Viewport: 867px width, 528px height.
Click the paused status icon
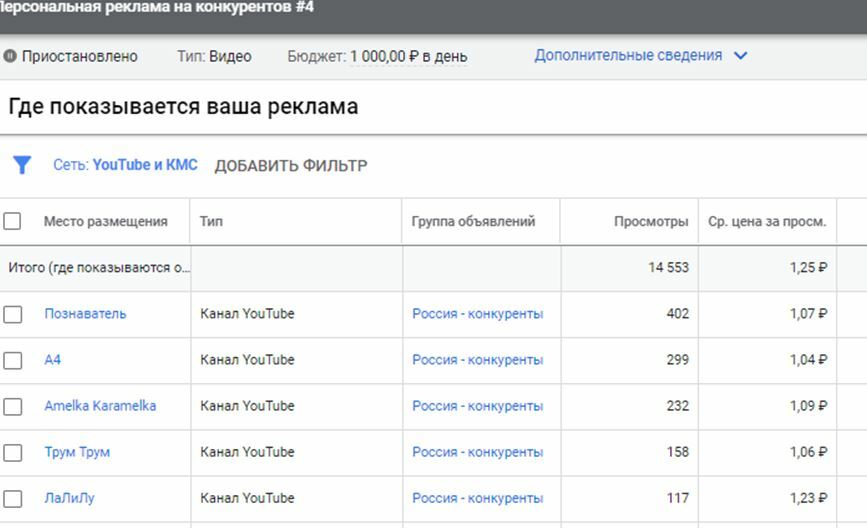10,56
